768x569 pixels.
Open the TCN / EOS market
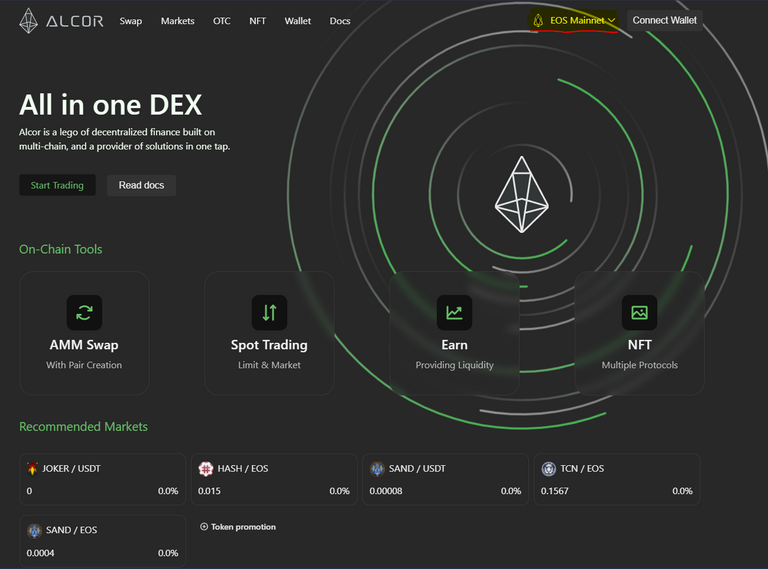pos(617,479)
